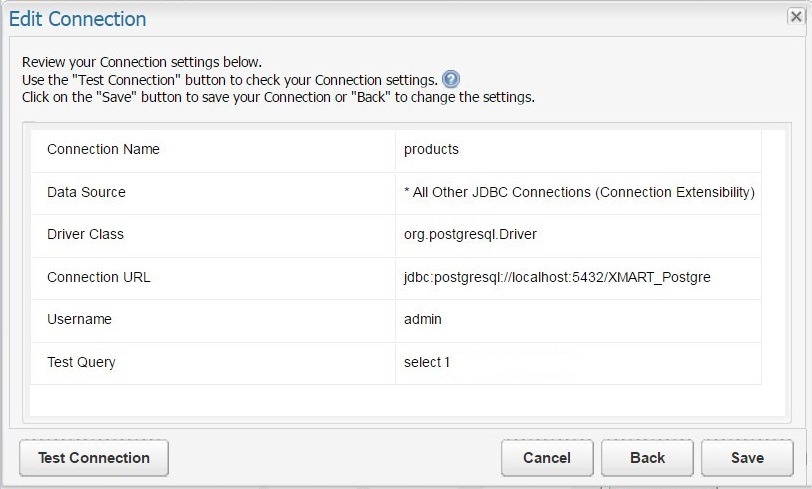Click the Username row label
This screenshot has width=812, height=489.
[x=79, y=319]
